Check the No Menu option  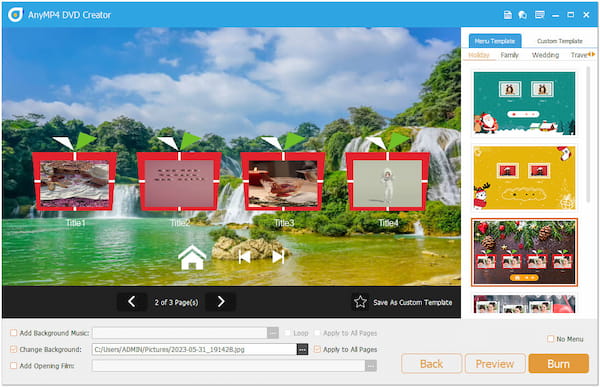pos(550,339)
